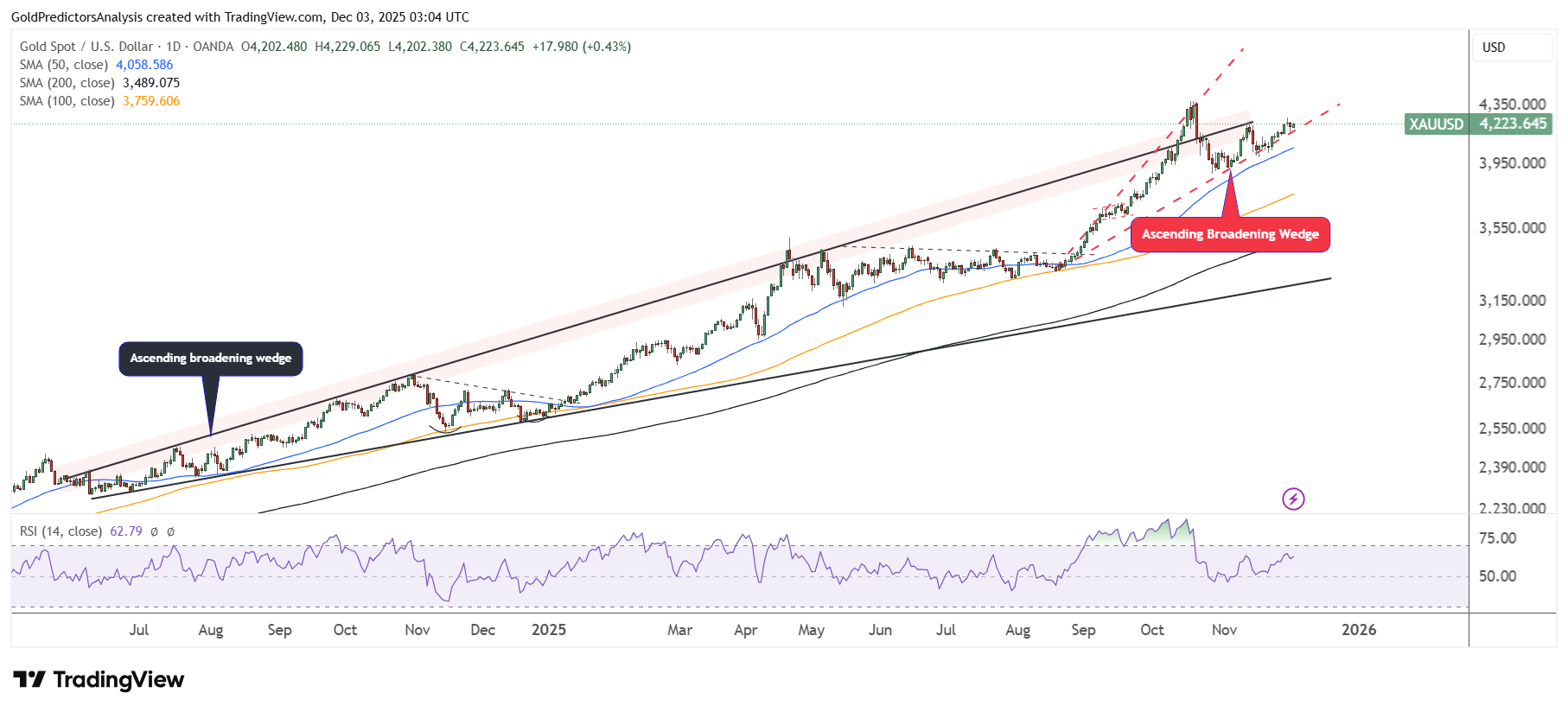The image size is (1568, 712).
Task: Open the RSI (14, close) indicator legend
Action: coord(61,531)
